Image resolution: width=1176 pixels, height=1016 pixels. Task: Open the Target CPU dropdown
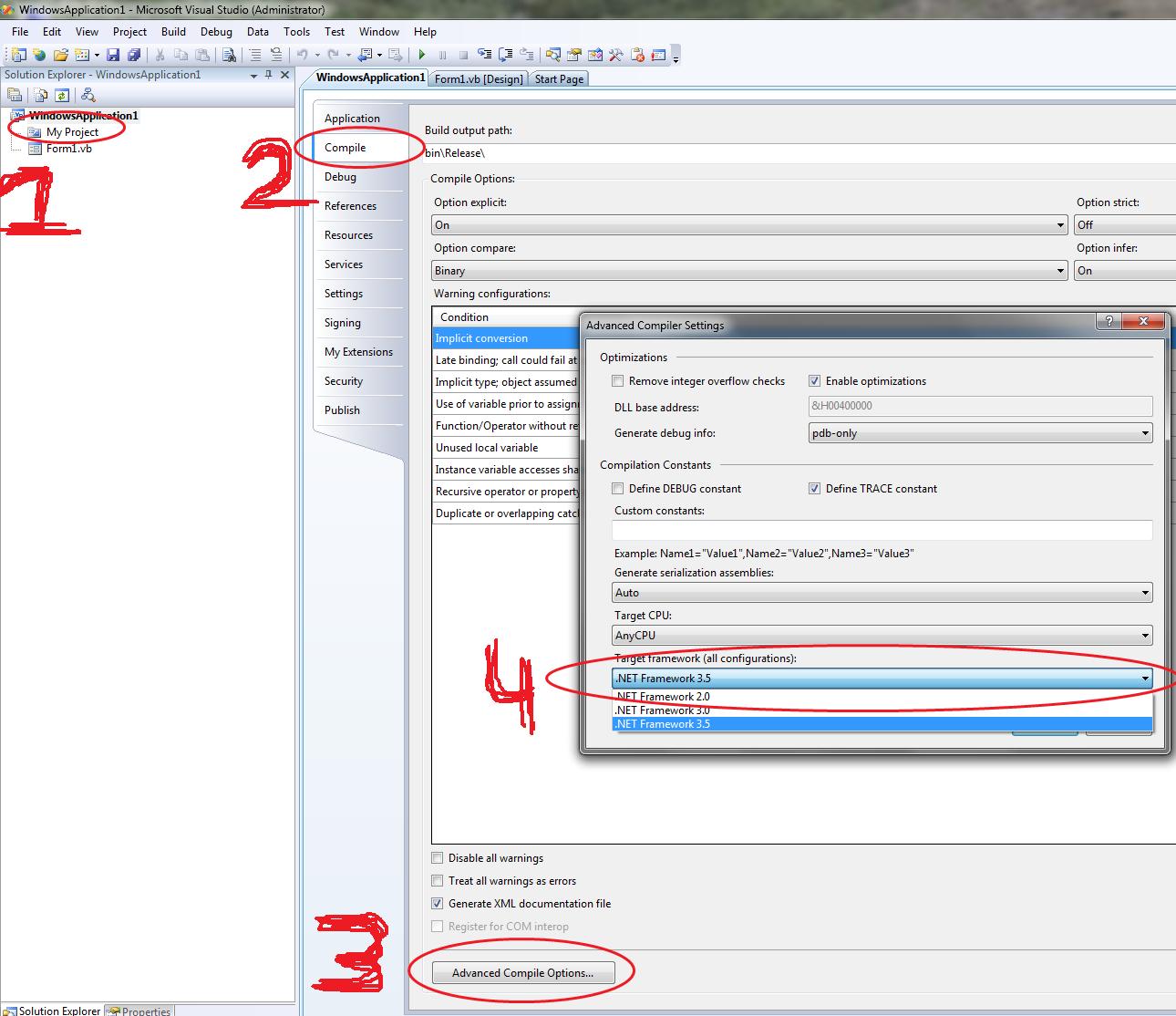pos(882,636)
